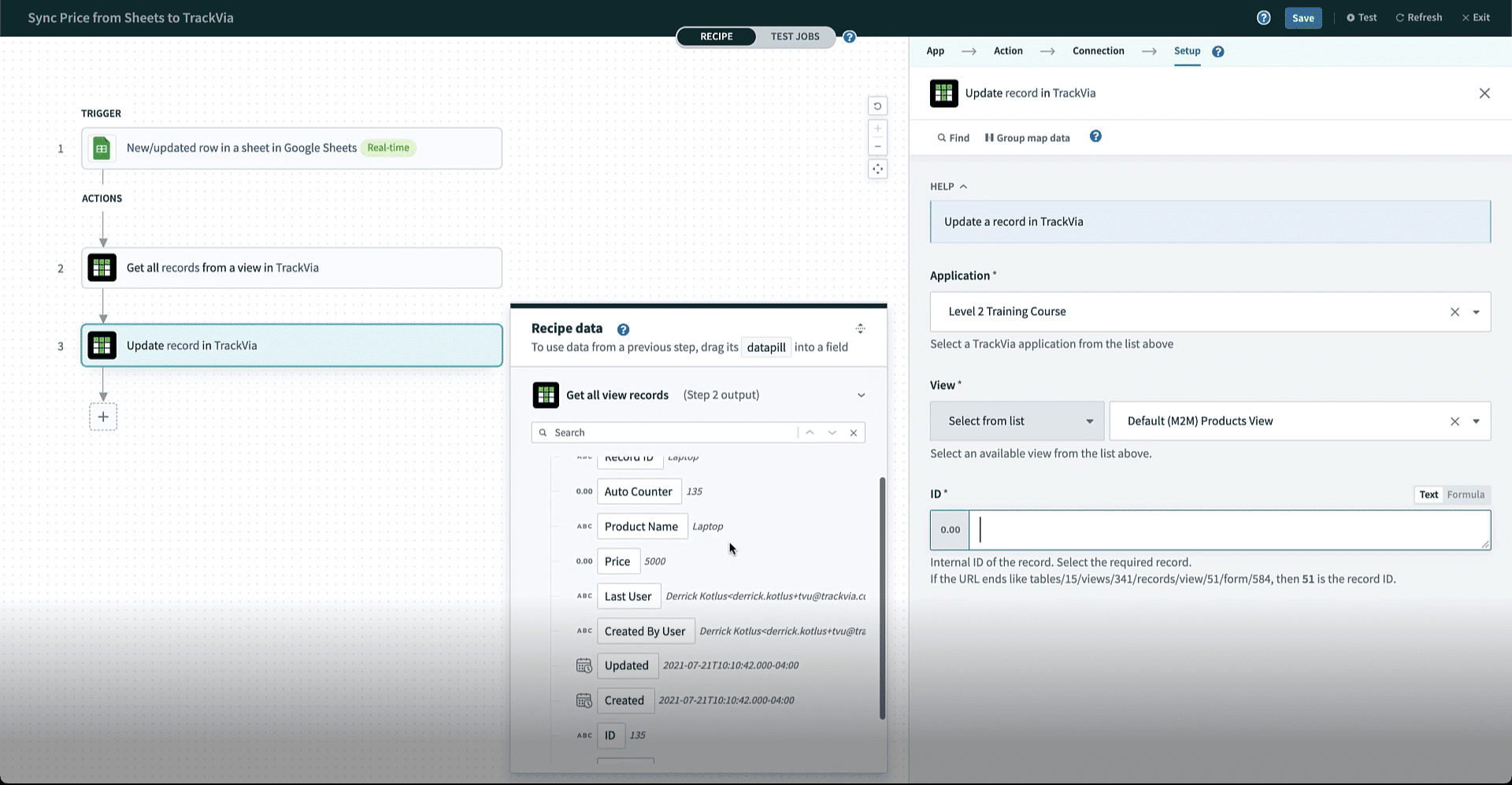This screenshot has height=785, width=1512.
Task: Switch ID field to Formula mode
Action: click(1466, 494)
